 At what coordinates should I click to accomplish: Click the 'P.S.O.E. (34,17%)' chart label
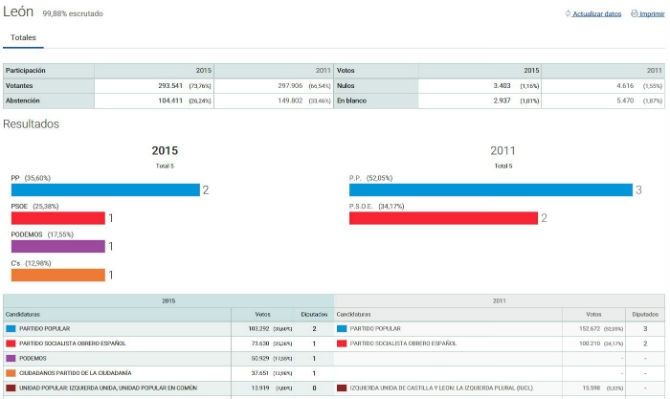(376, 206)
